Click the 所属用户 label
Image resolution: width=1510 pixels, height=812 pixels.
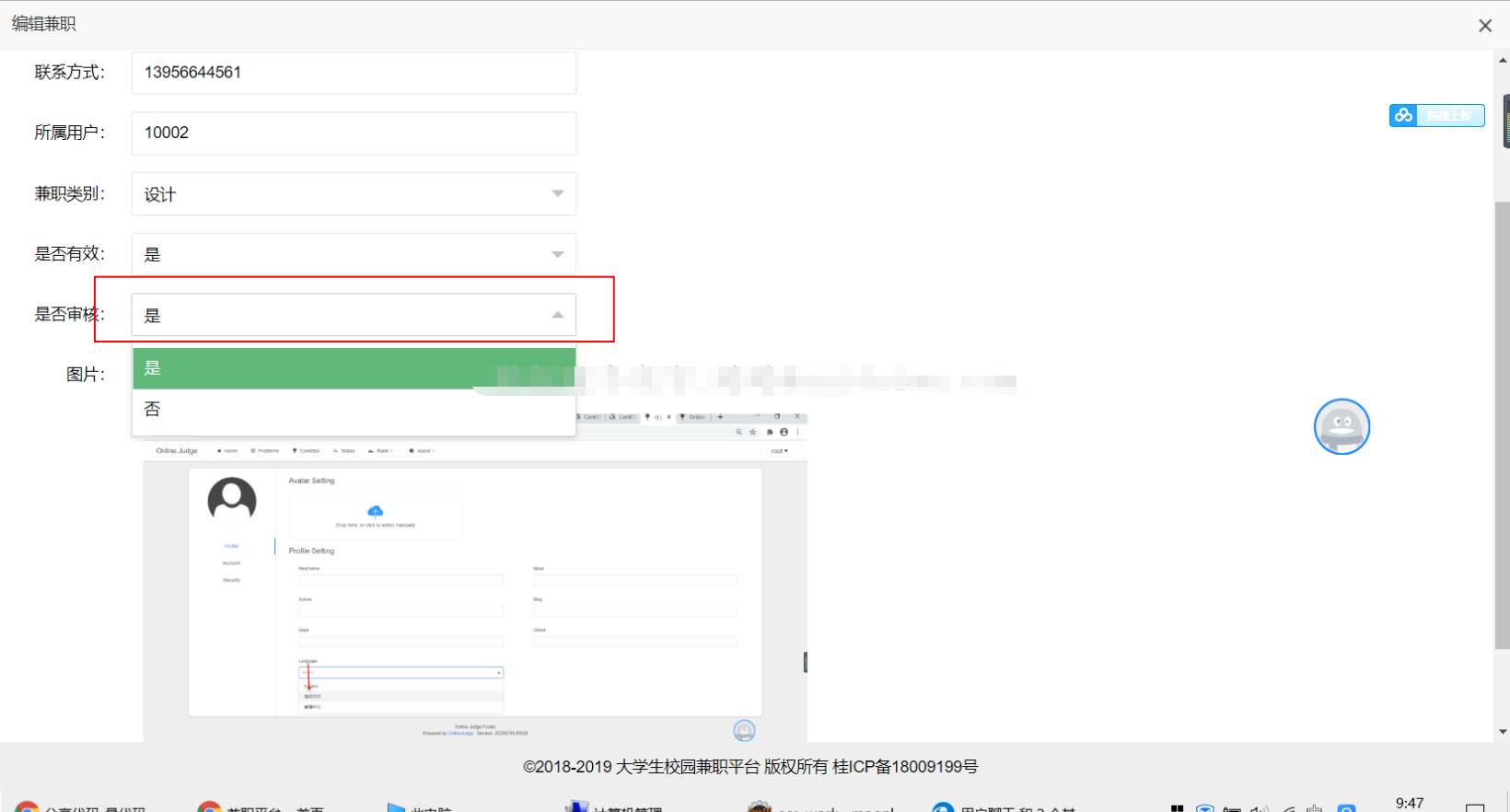tap(70, 133)
